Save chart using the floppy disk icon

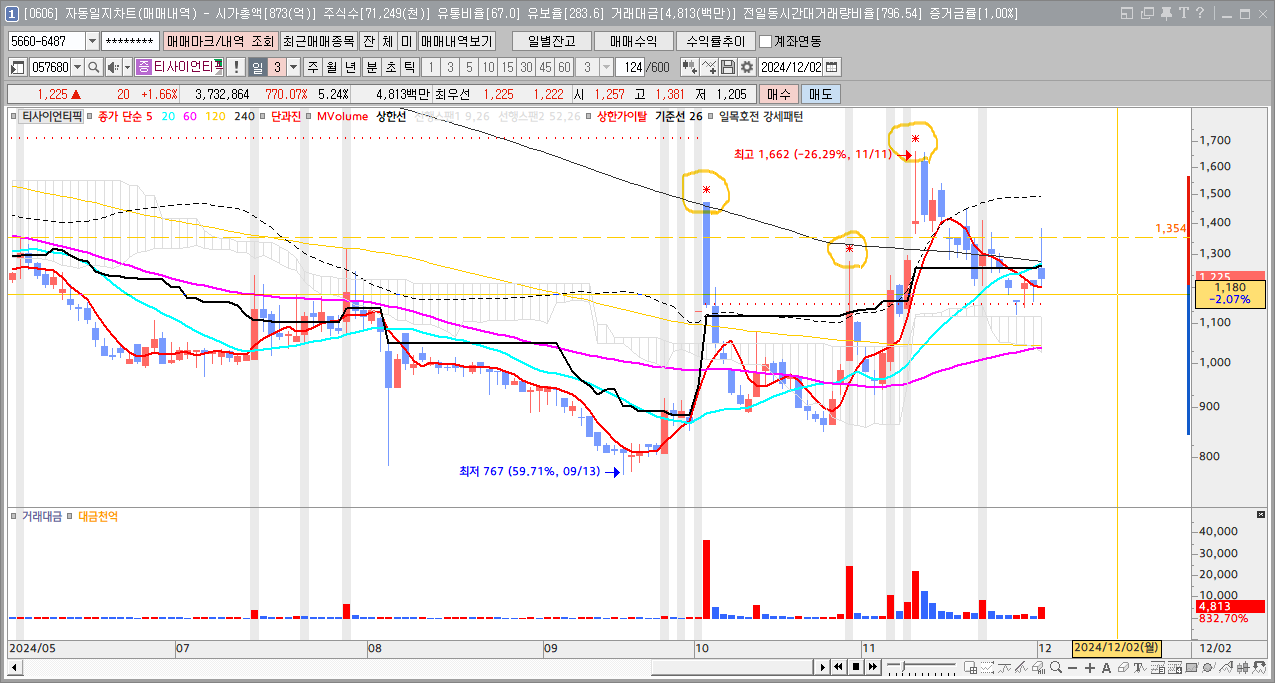click(728, 67)
